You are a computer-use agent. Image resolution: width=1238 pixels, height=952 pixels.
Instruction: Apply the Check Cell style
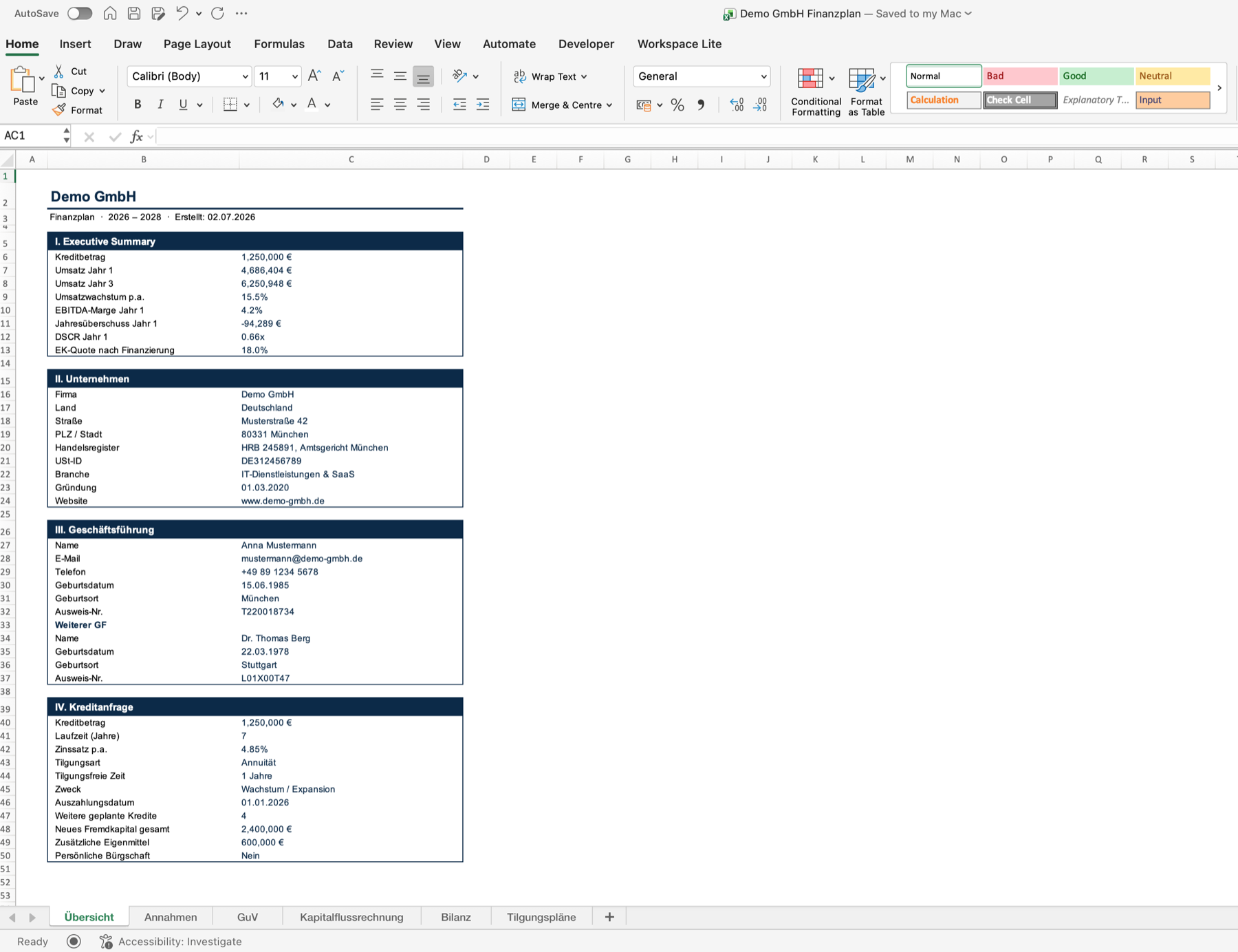click(1019, 100)
